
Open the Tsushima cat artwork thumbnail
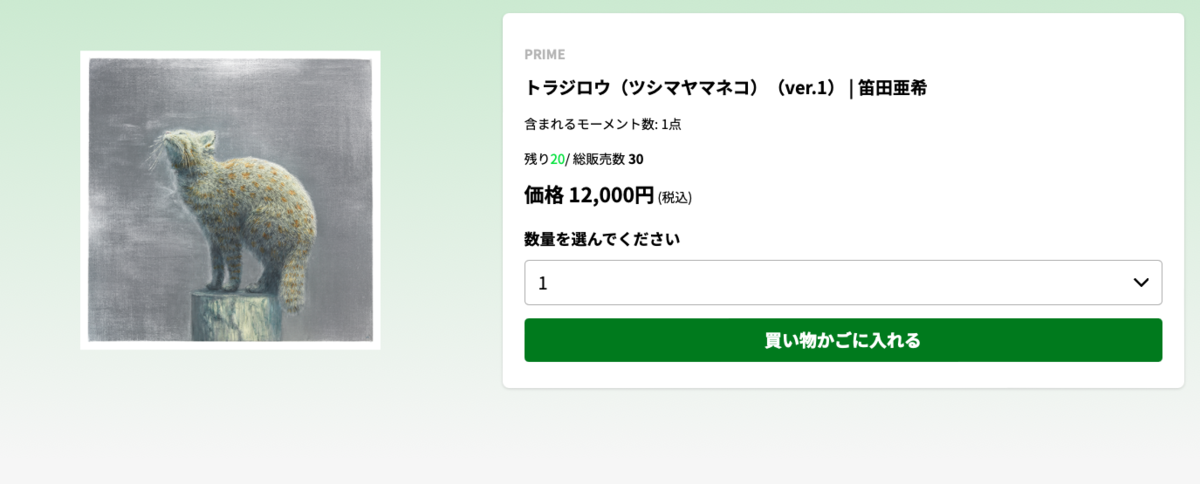[x=230, y=200]
